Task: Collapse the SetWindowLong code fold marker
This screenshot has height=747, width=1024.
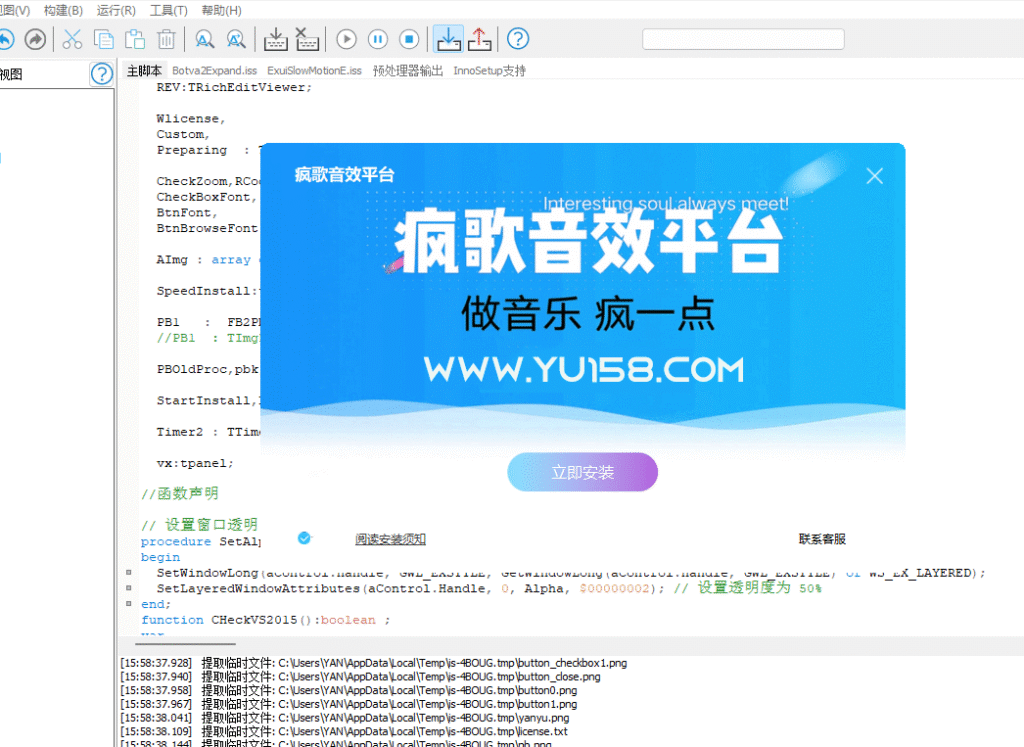Action: 129,572
